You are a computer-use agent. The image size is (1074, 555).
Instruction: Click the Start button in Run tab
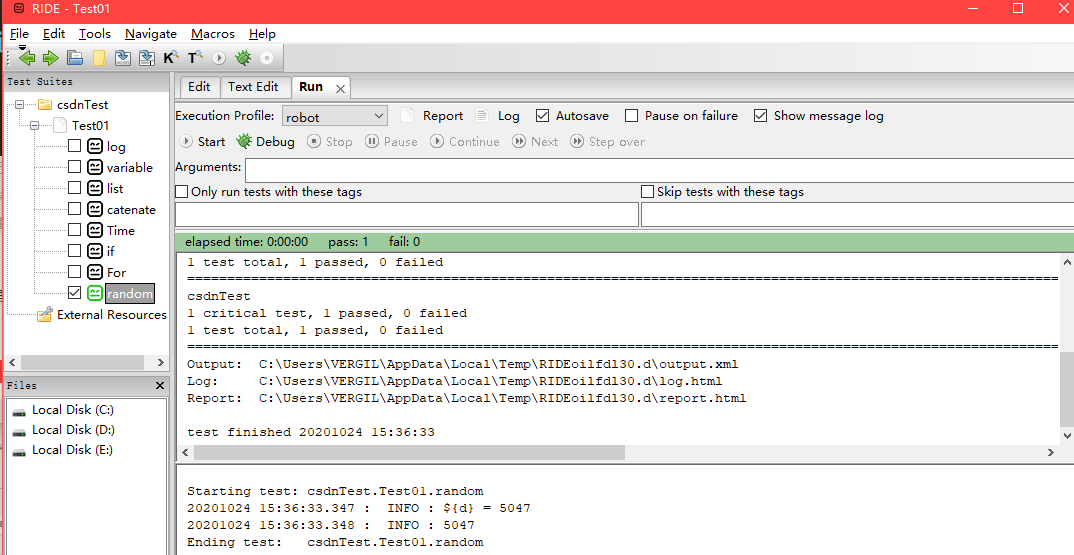(x=203, y=142)
